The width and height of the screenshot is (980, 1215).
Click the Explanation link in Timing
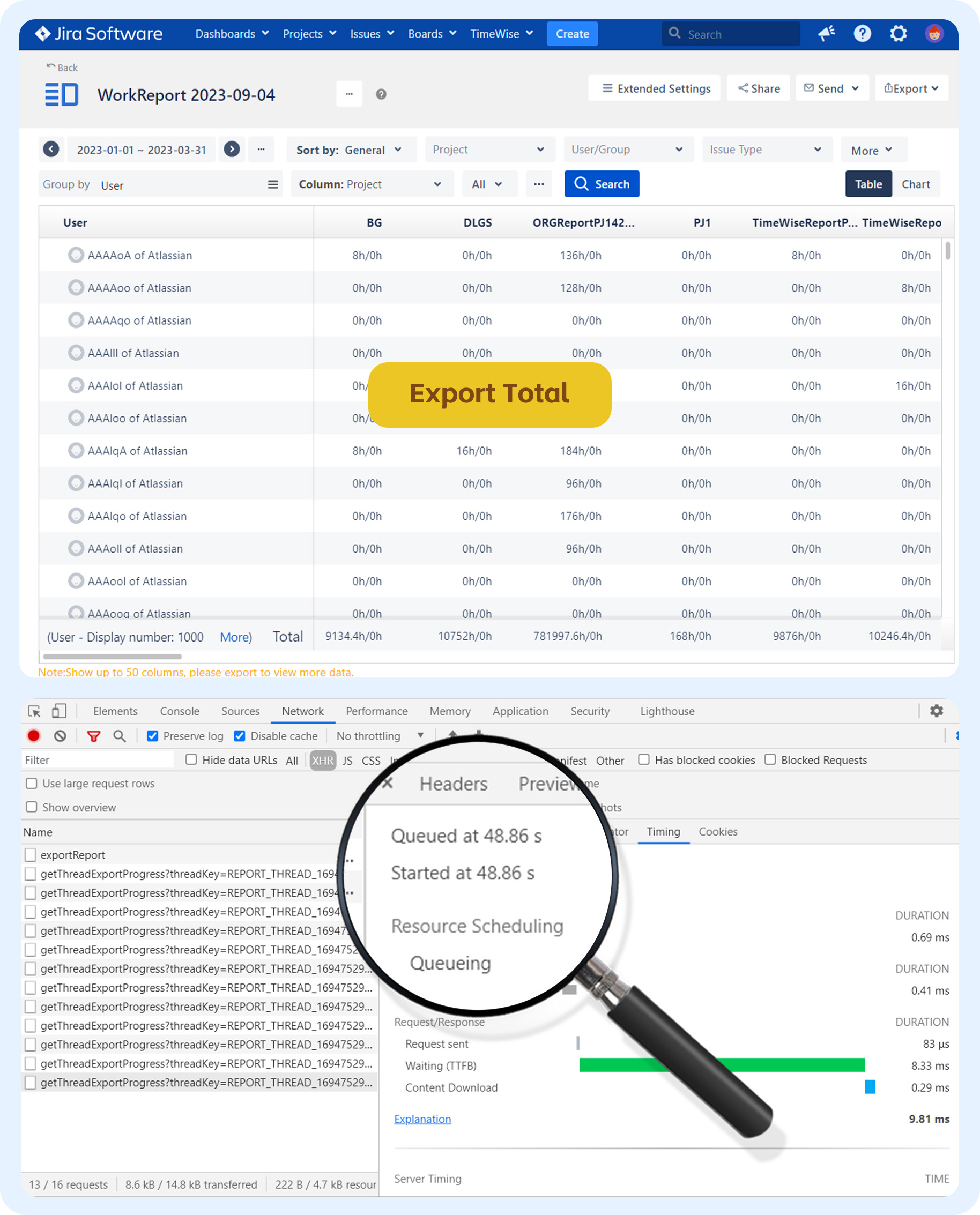(x=422, y=1119)
